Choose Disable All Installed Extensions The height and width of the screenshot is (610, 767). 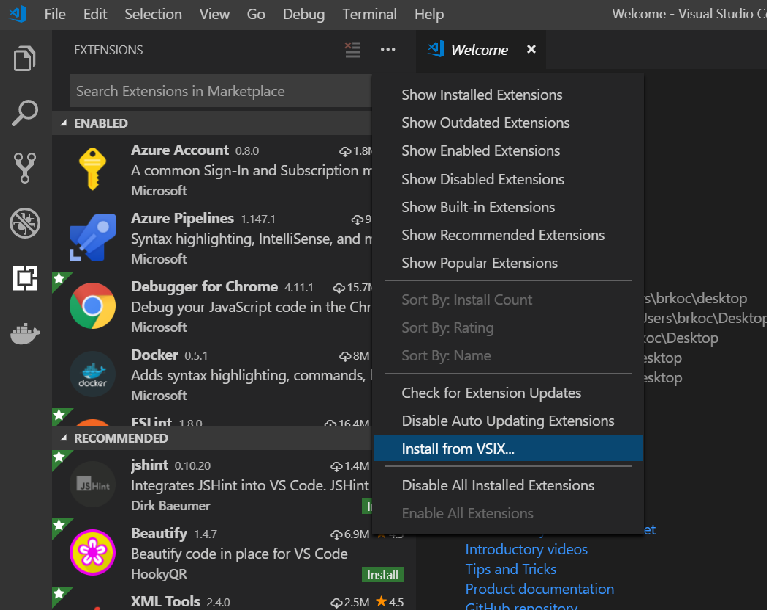(508, 485)
